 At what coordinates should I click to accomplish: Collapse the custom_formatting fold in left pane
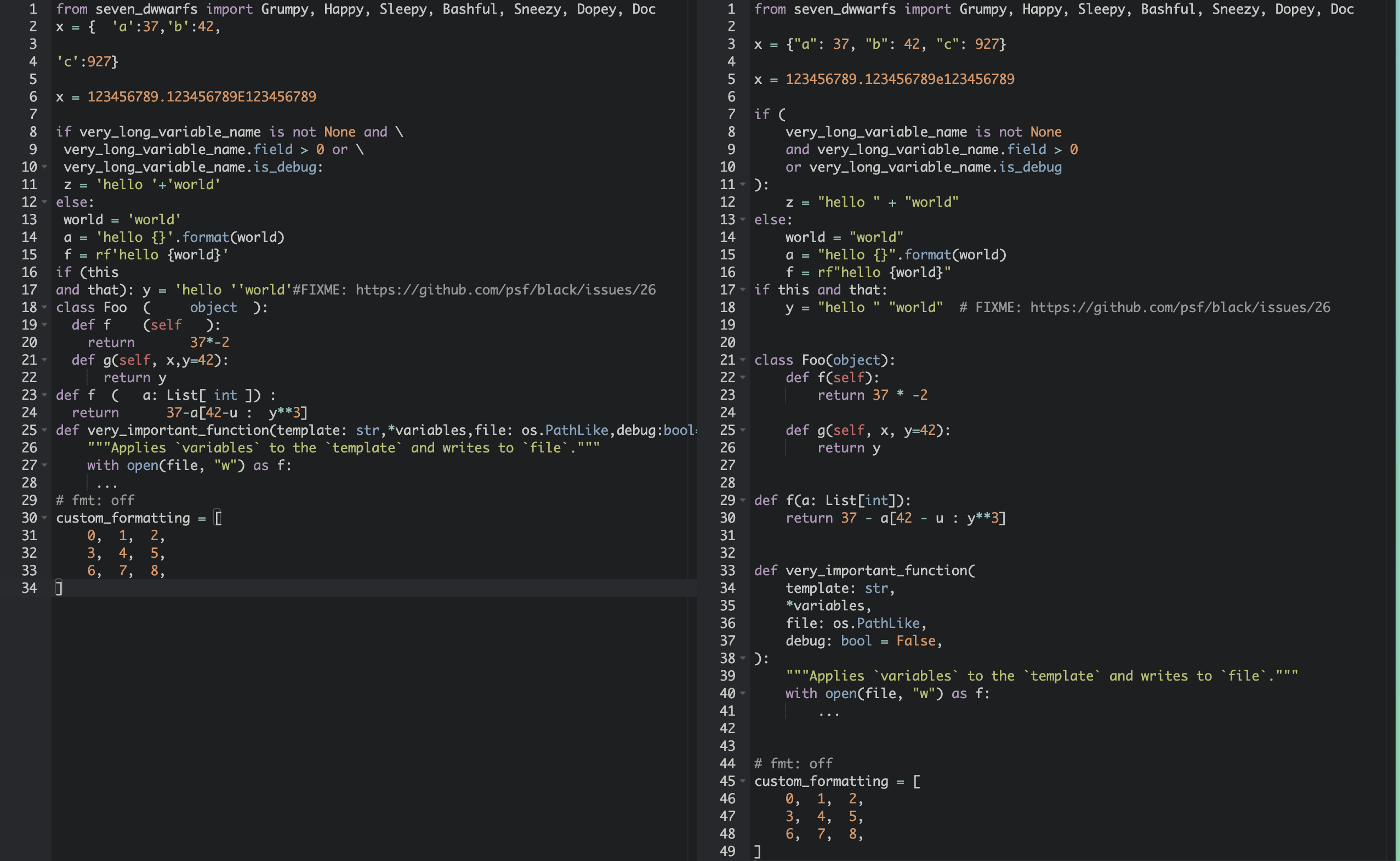pos(44,518)
